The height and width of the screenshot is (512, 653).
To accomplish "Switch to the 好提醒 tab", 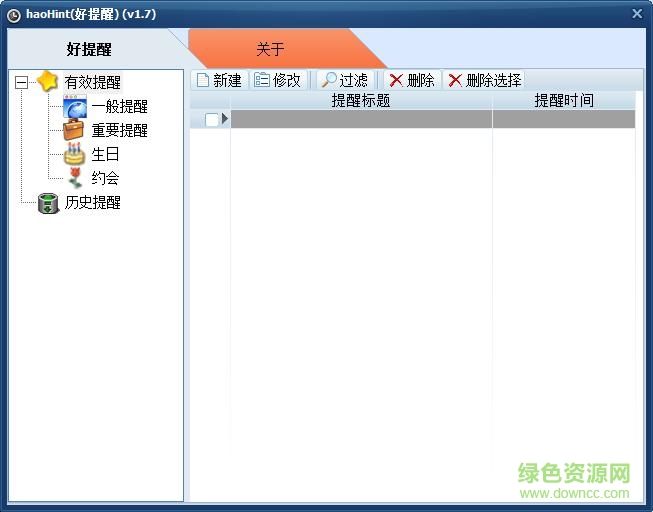I will [x=89, y=49].
